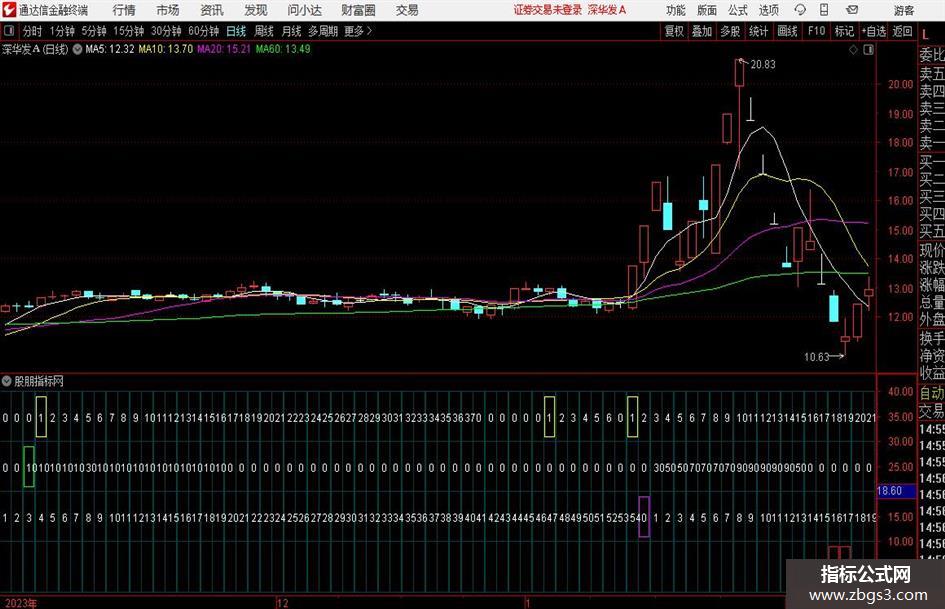Click the diamond icon at chart top right
The height and width of the screenshot is (609, 945).
click(x=853, y=50)
